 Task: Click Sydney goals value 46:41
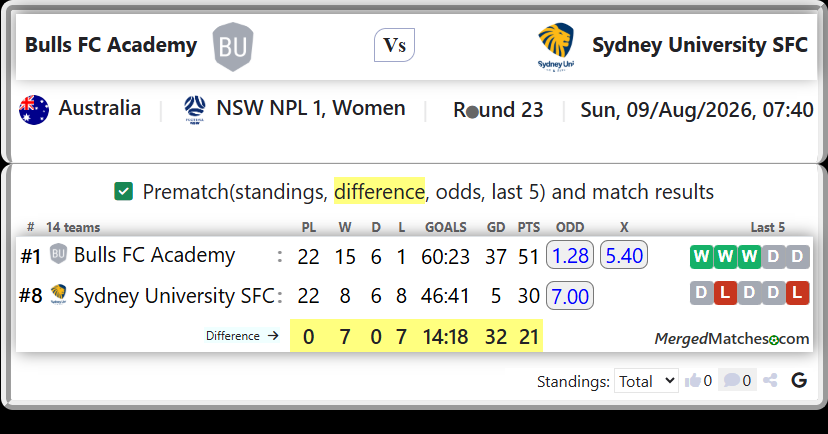coord(445,296)
